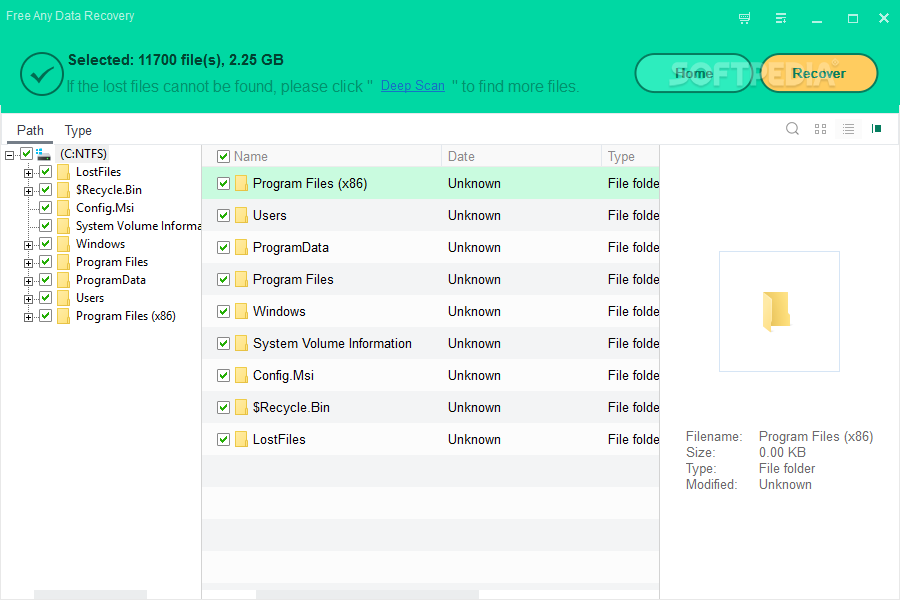Viewport: 900px width, 600px height.
Task: Switch to list view
Action: pos(848,129)
